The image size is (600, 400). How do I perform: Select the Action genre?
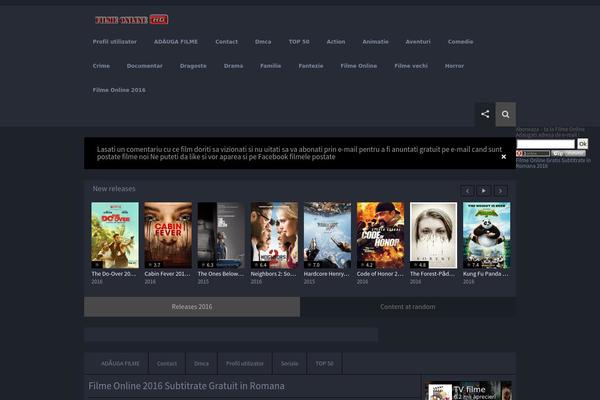[336, 42]
